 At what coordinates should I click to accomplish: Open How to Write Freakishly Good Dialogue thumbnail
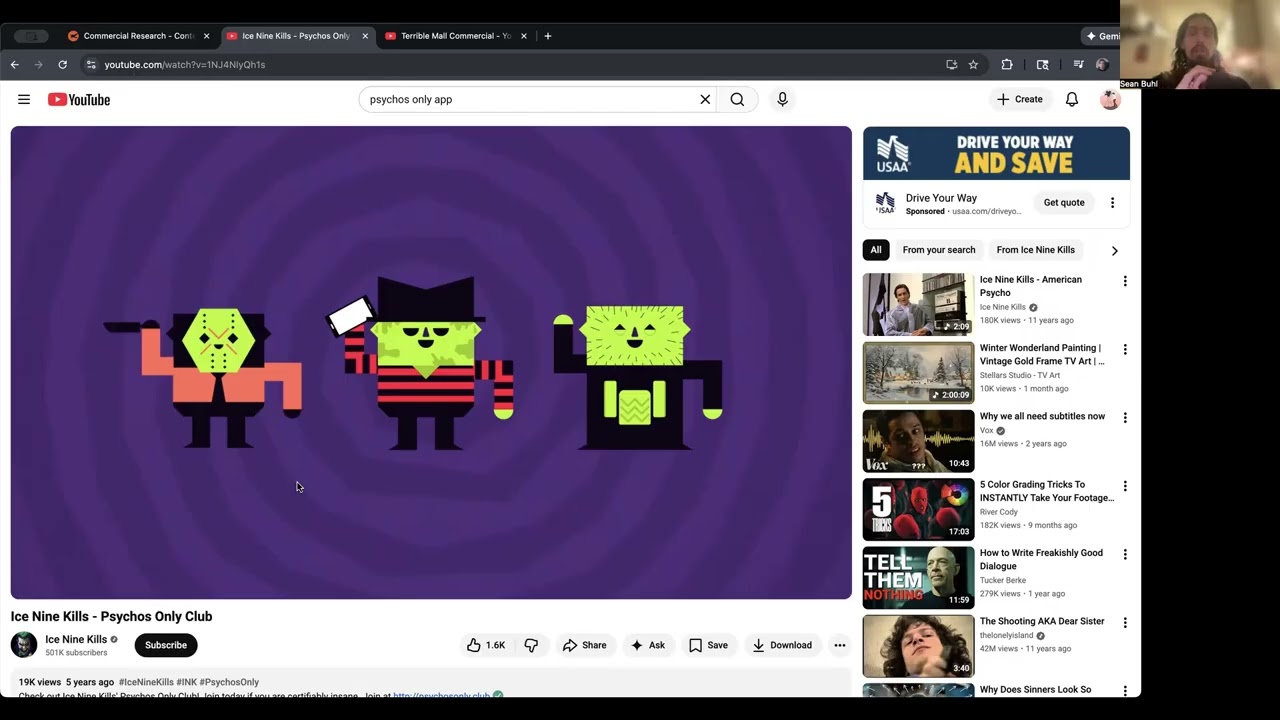918,577
